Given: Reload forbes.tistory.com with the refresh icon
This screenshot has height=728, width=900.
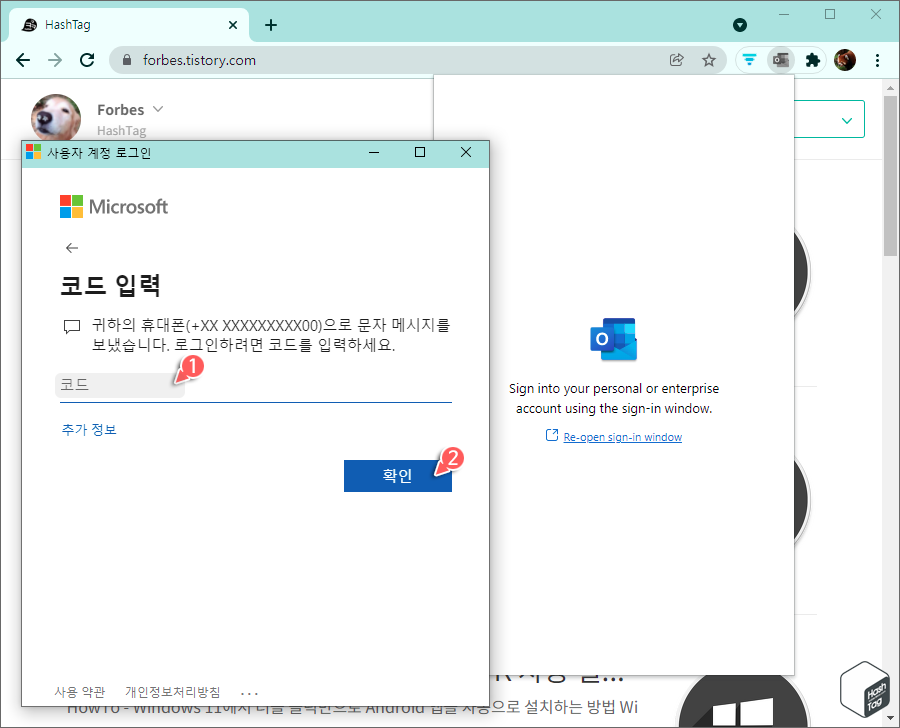Looking at the screenshot, I should coord(87,60).
